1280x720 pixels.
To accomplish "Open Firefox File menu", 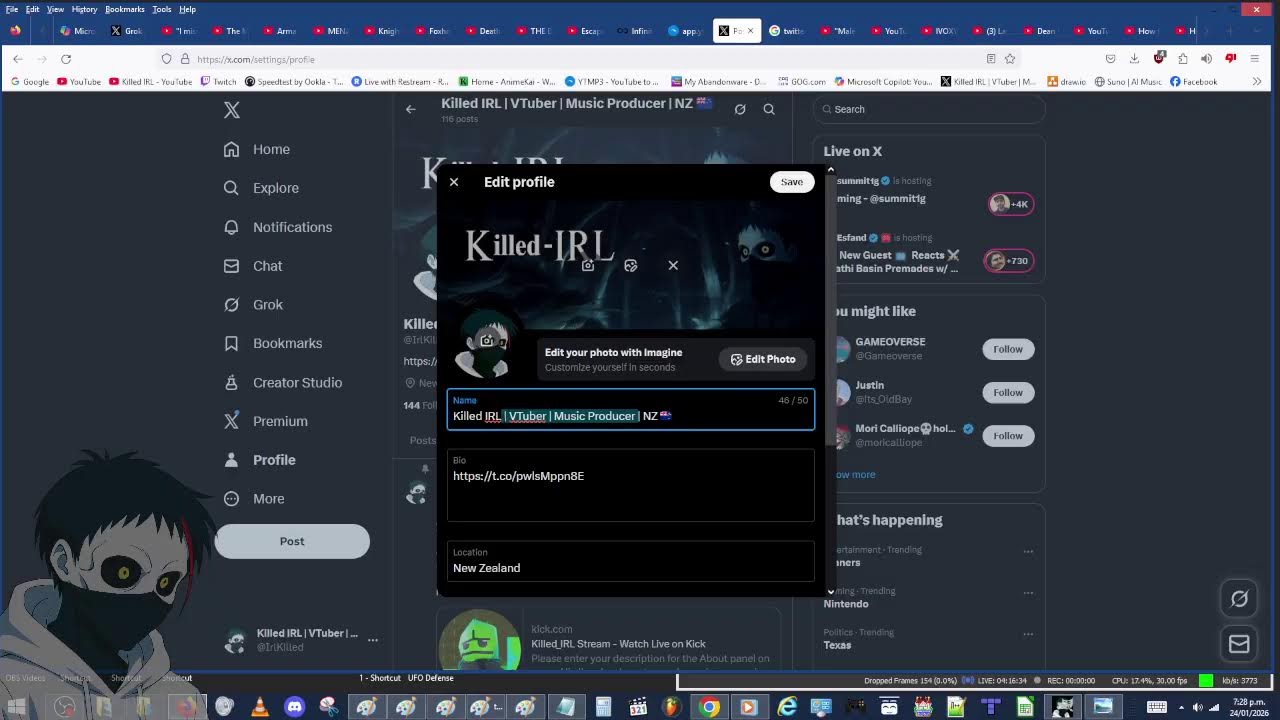I will pos(12,9).
